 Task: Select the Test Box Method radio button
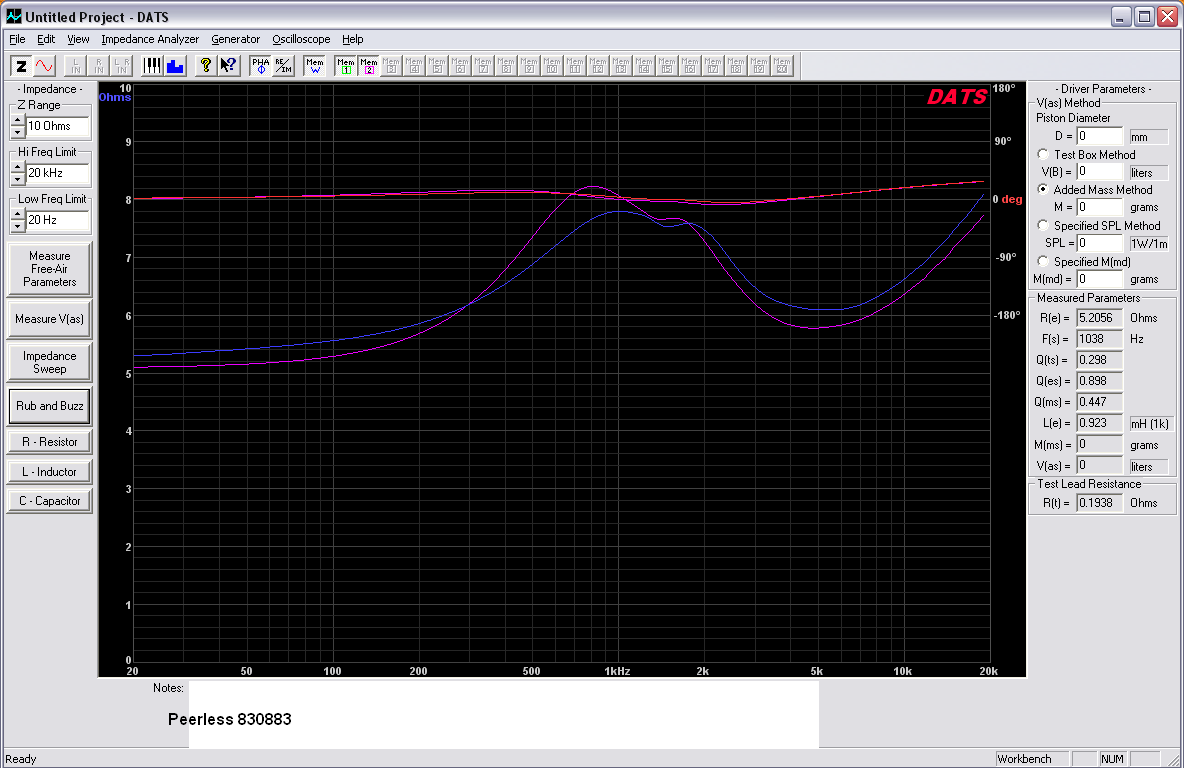coord(1043,154)
